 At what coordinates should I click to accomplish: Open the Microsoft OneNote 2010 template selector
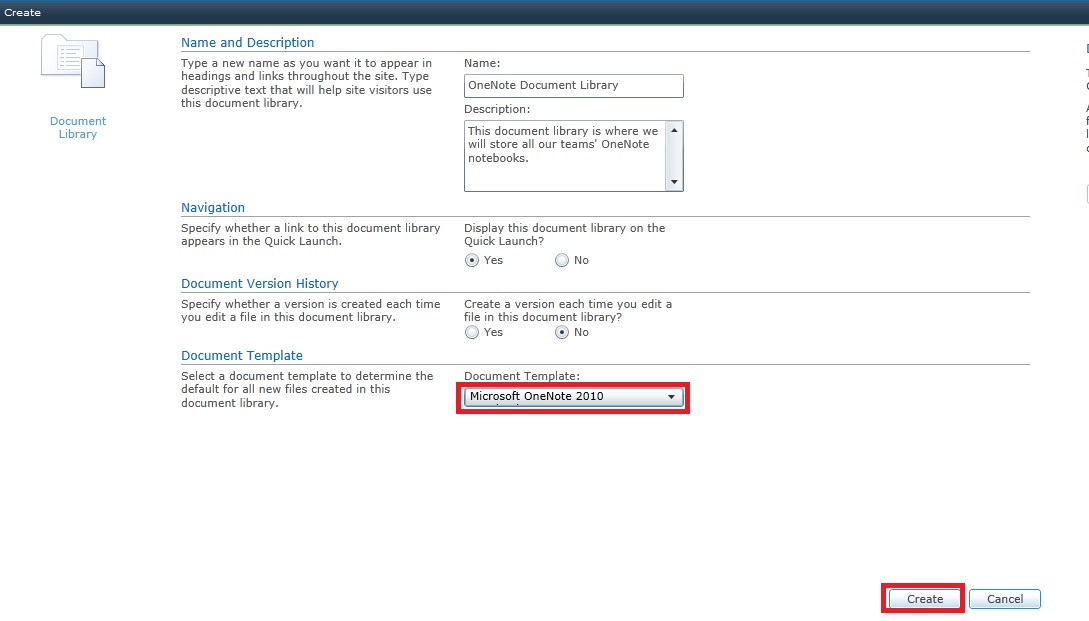click(570, 397)
